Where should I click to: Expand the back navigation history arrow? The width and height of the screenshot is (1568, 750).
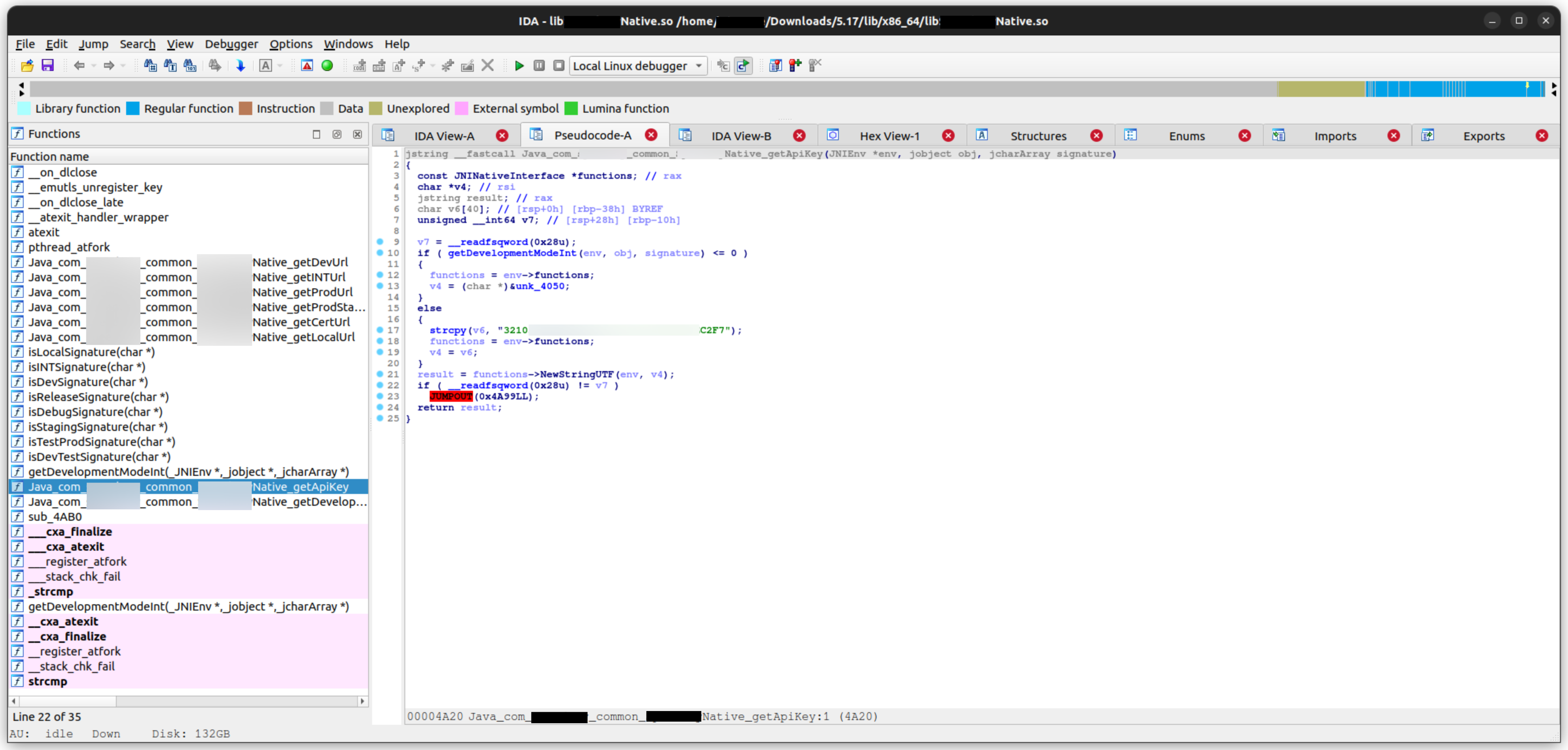[94, 66]
